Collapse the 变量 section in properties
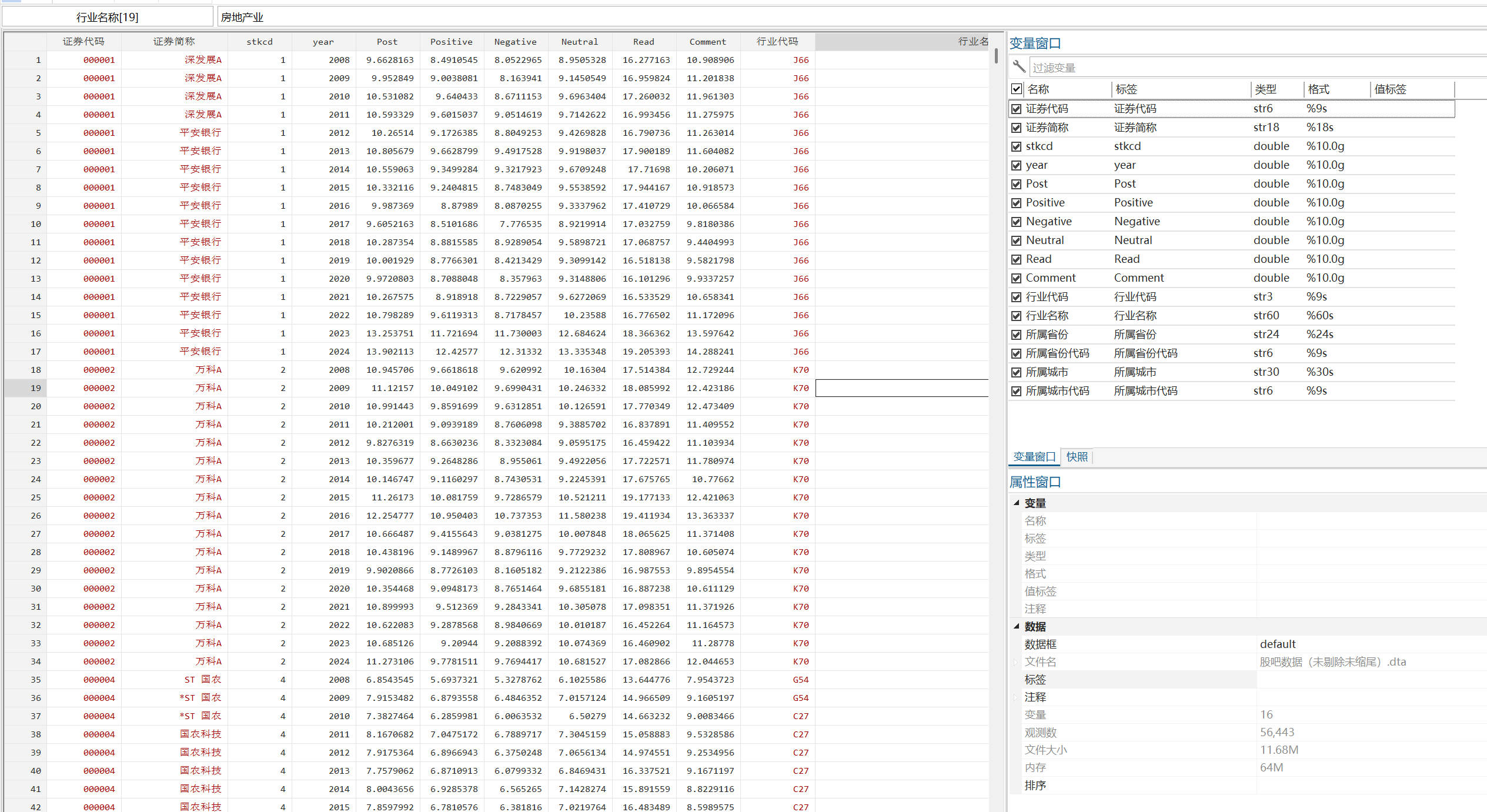 [1017, 503]
